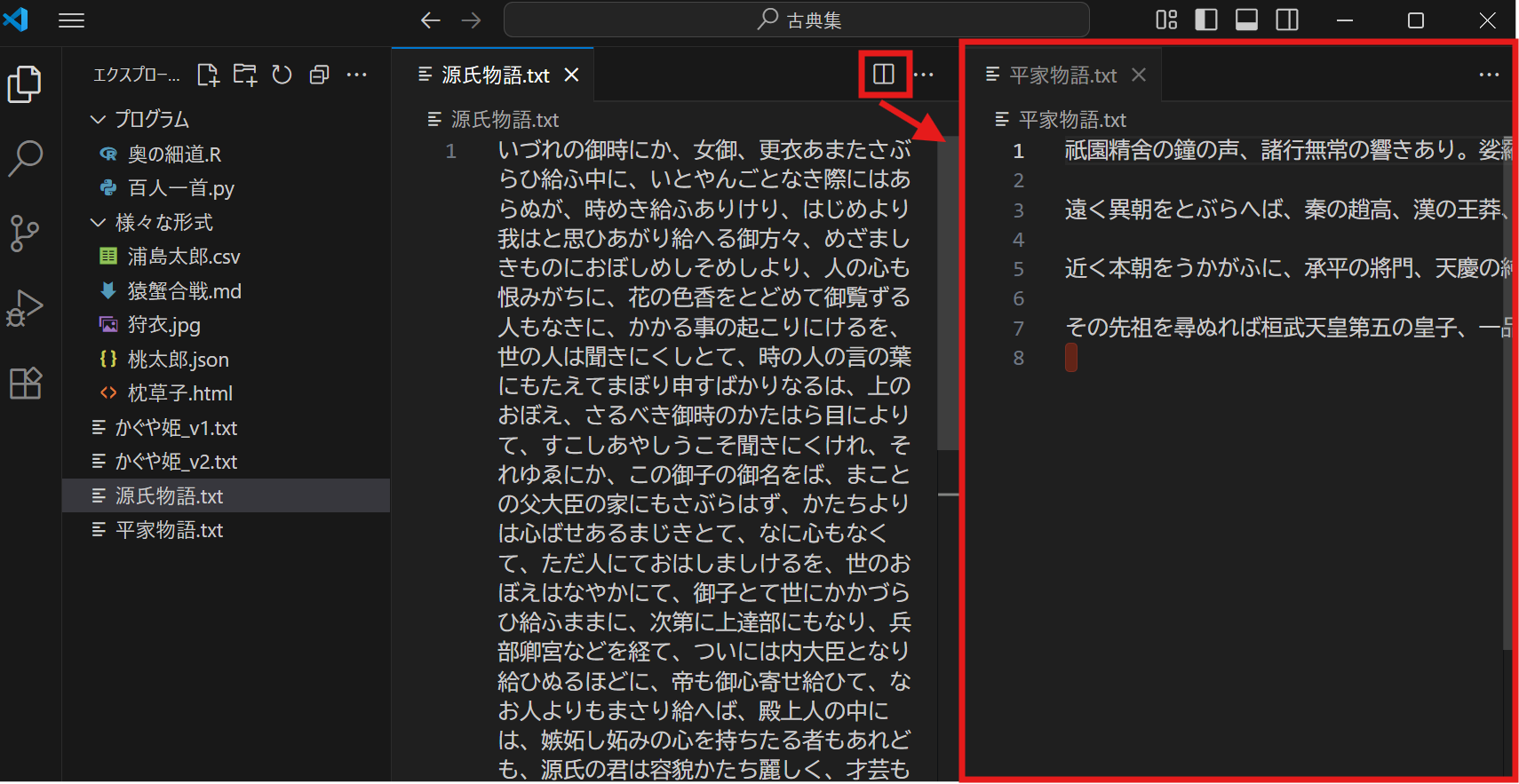Image resolution: width=1519 pixels, height=784 pixels.
Task: Click the New File icon in Explorer
Action: pyautogui.click(x=208, y=75)
